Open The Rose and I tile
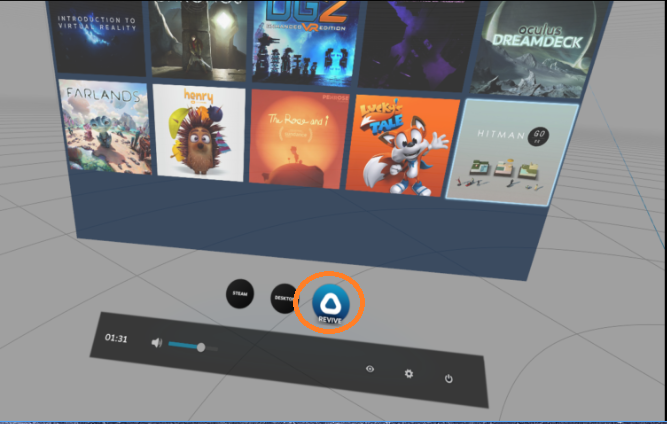 (299, 139)
